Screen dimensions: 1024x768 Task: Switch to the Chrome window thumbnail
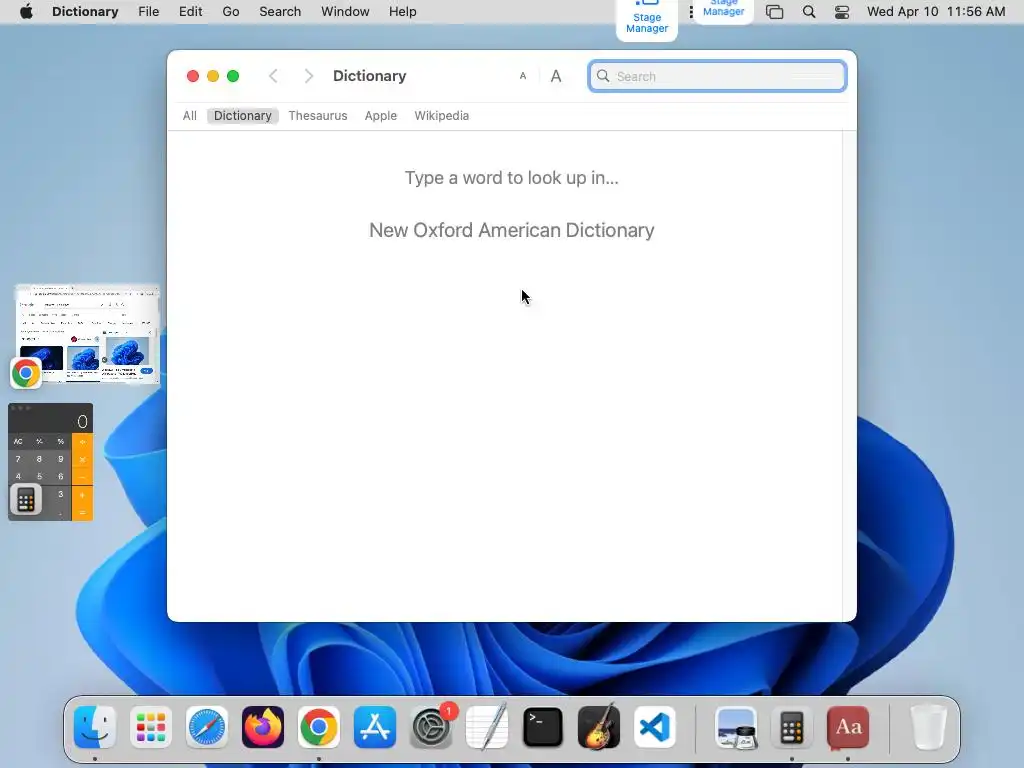tap(88, 334)
